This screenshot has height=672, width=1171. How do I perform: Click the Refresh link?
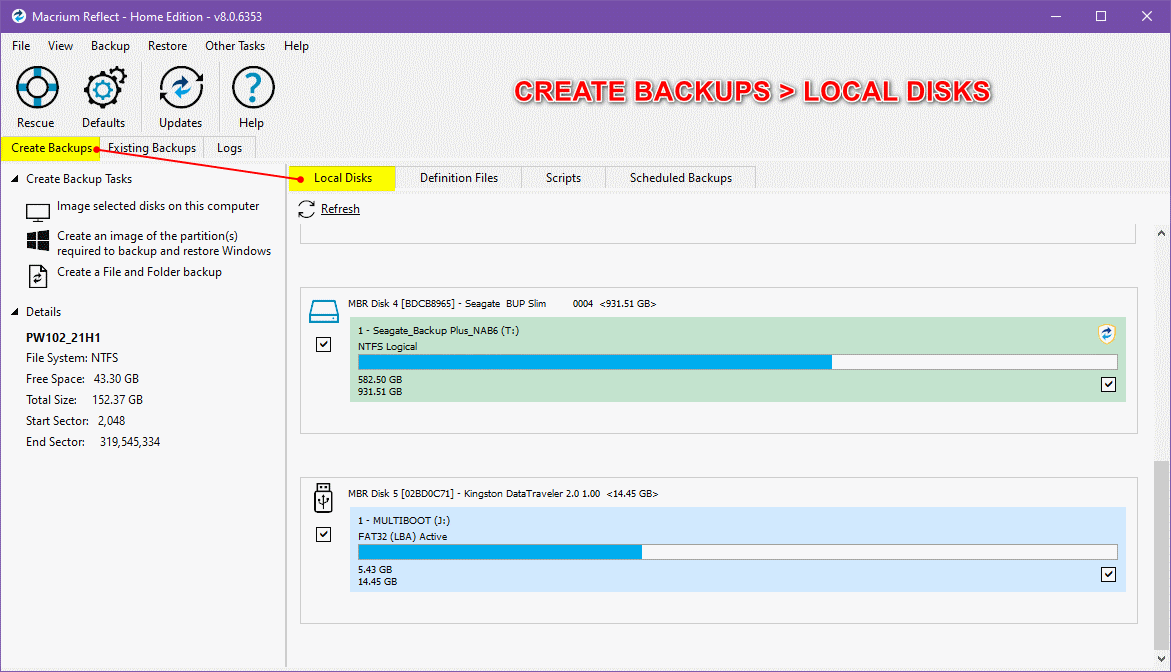341,209
